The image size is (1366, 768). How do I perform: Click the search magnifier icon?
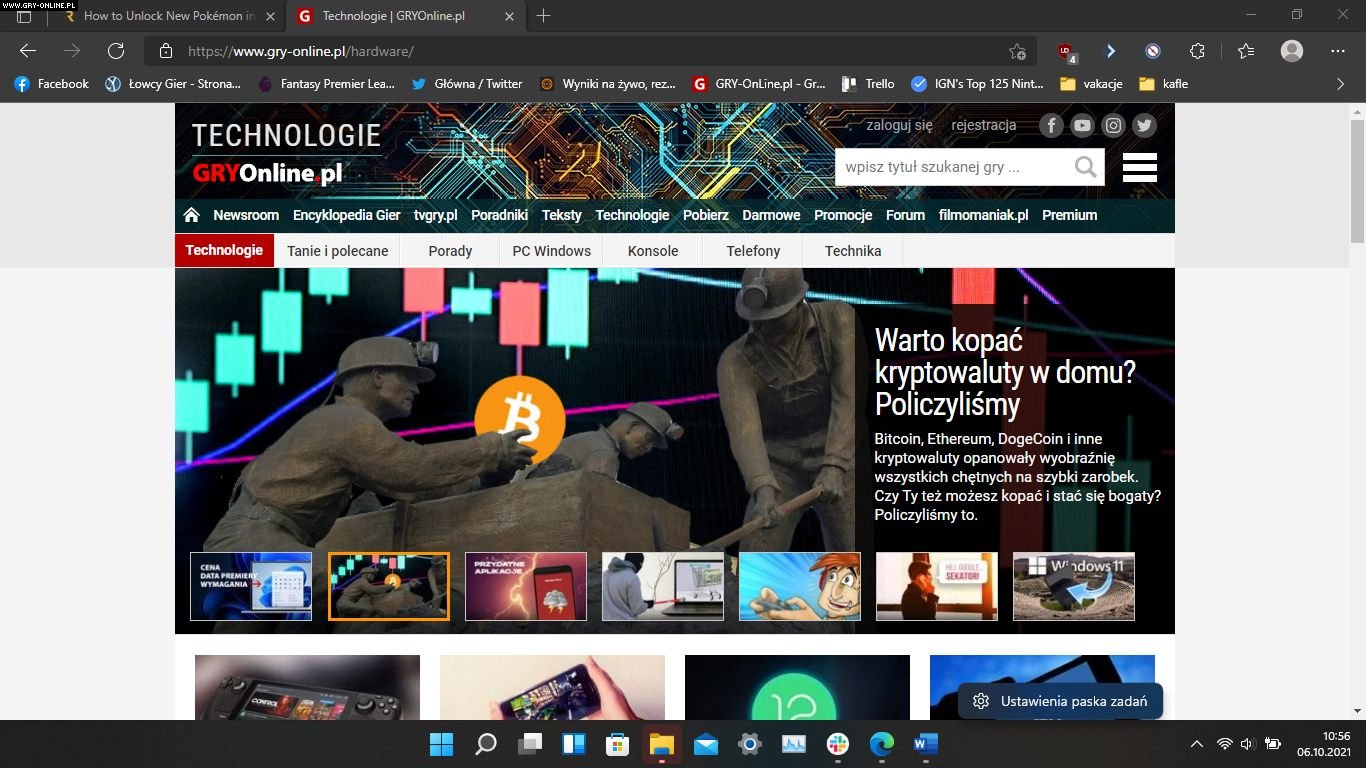pyautogui.click(x=1085, y=167)
